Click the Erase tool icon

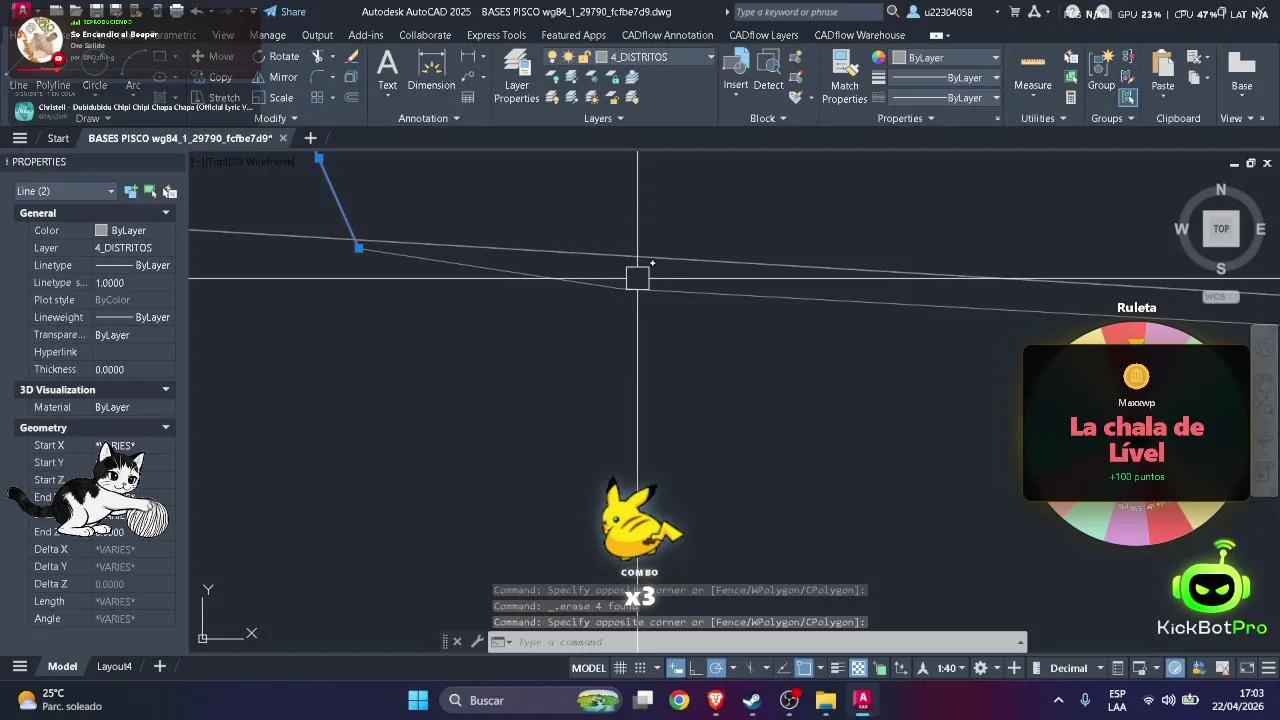point(351,57)
